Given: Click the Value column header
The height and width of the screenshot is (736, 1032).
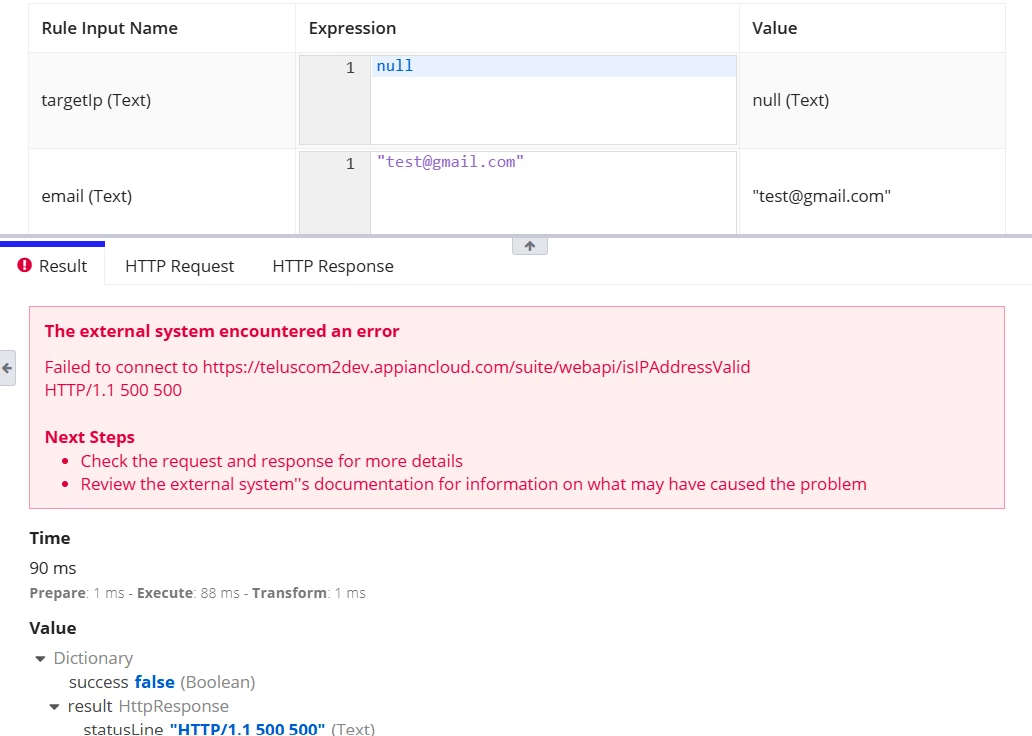Looking at the screenshot, I should tap(775, 28).
